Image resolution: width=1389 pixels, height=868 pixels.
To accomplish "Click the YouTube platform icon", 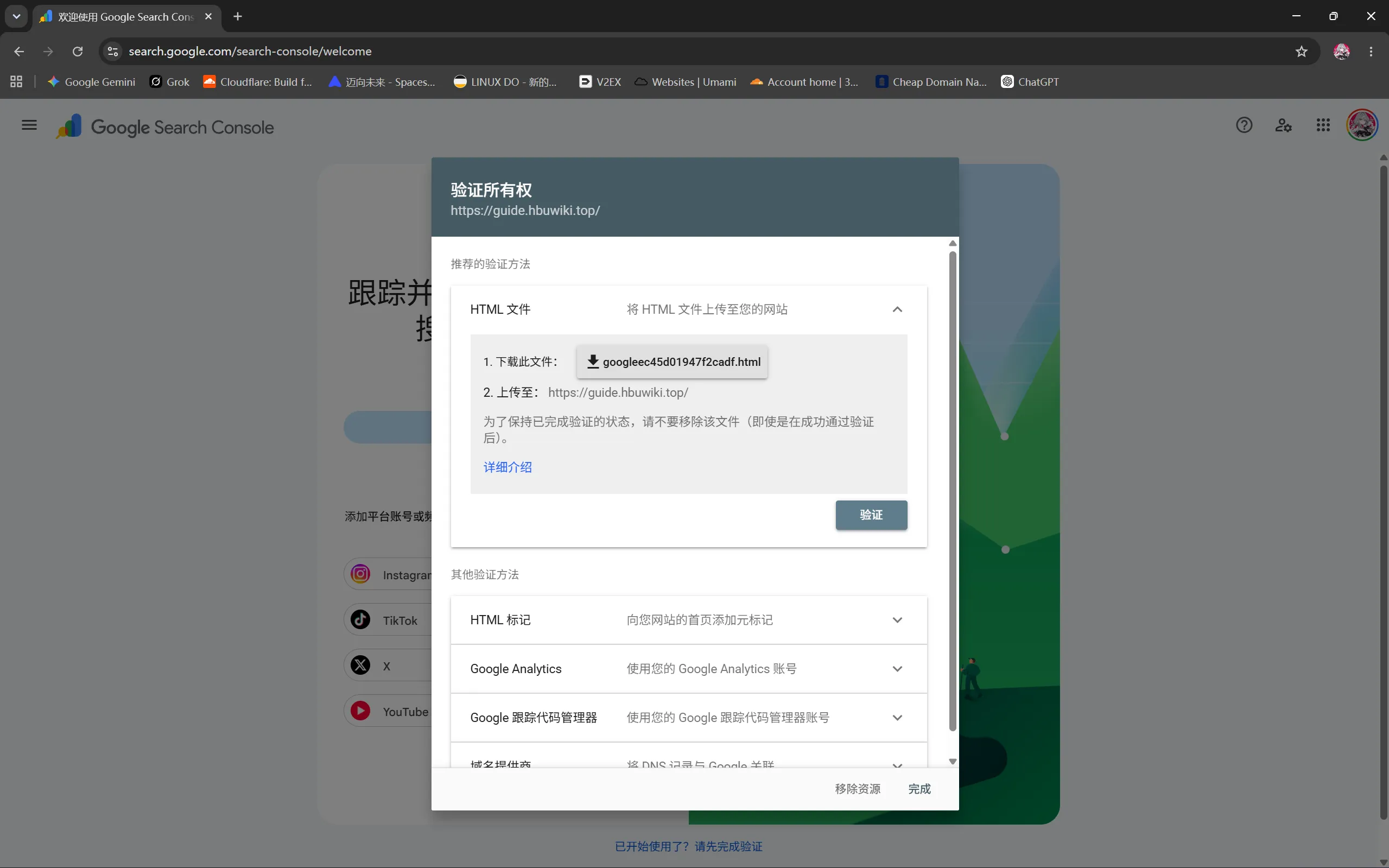I will click(x=360, y=711).
